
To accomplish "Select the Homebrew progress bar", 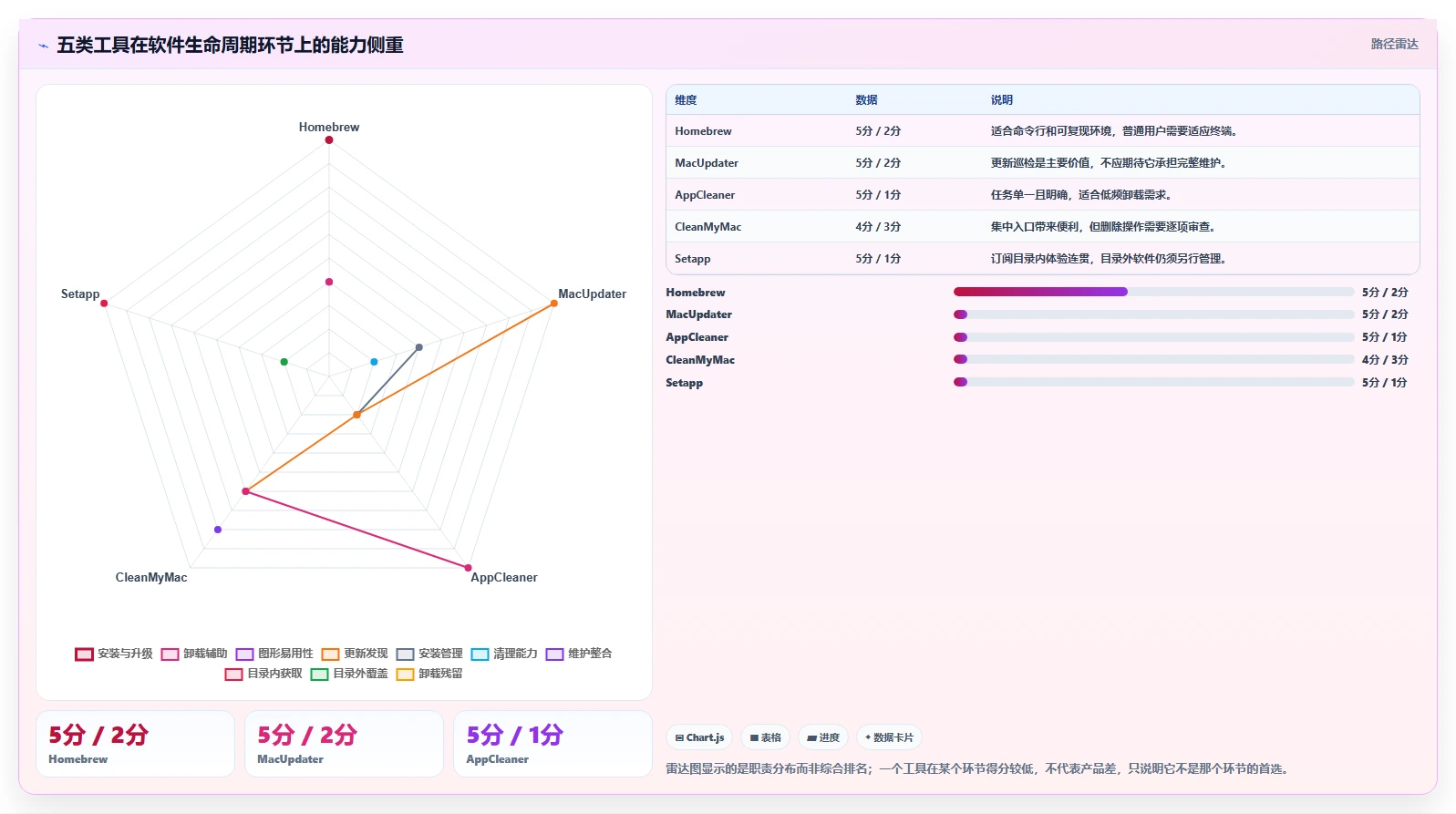I will pyautogui.click(x=1153, y=292).
